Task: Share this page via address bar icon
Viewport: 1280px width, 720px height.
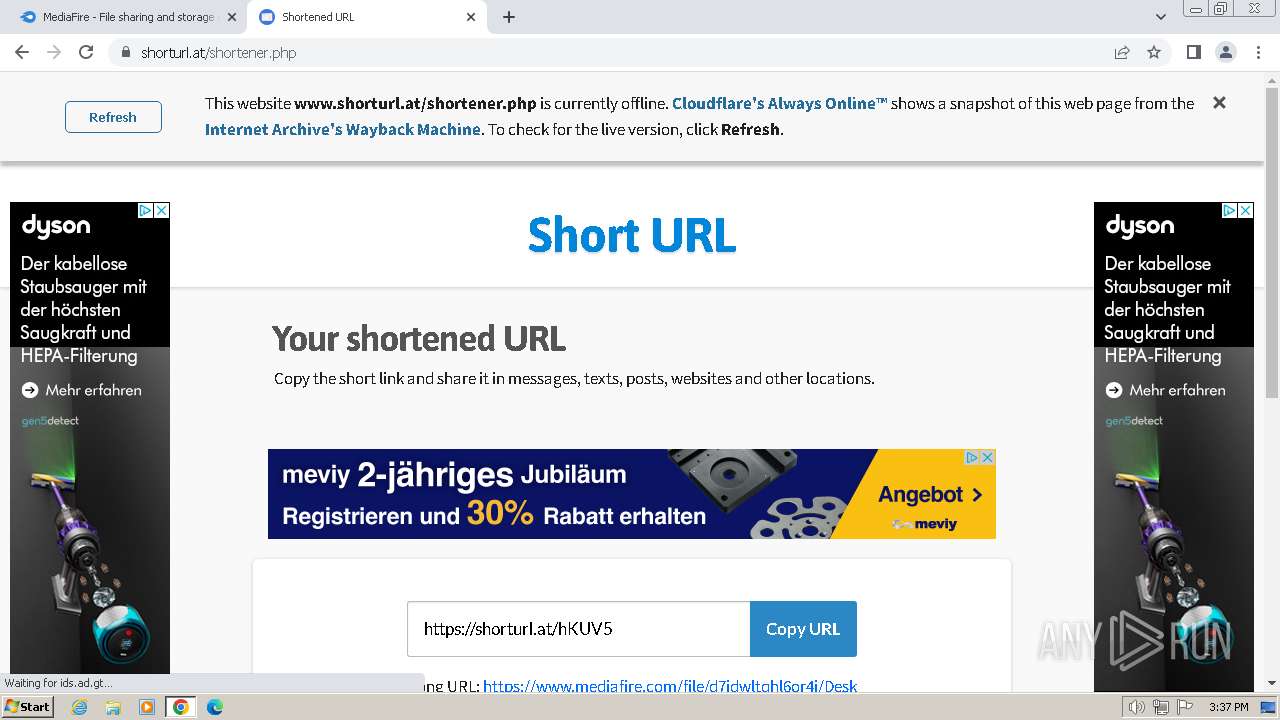Action: [x=1122, y=52]
